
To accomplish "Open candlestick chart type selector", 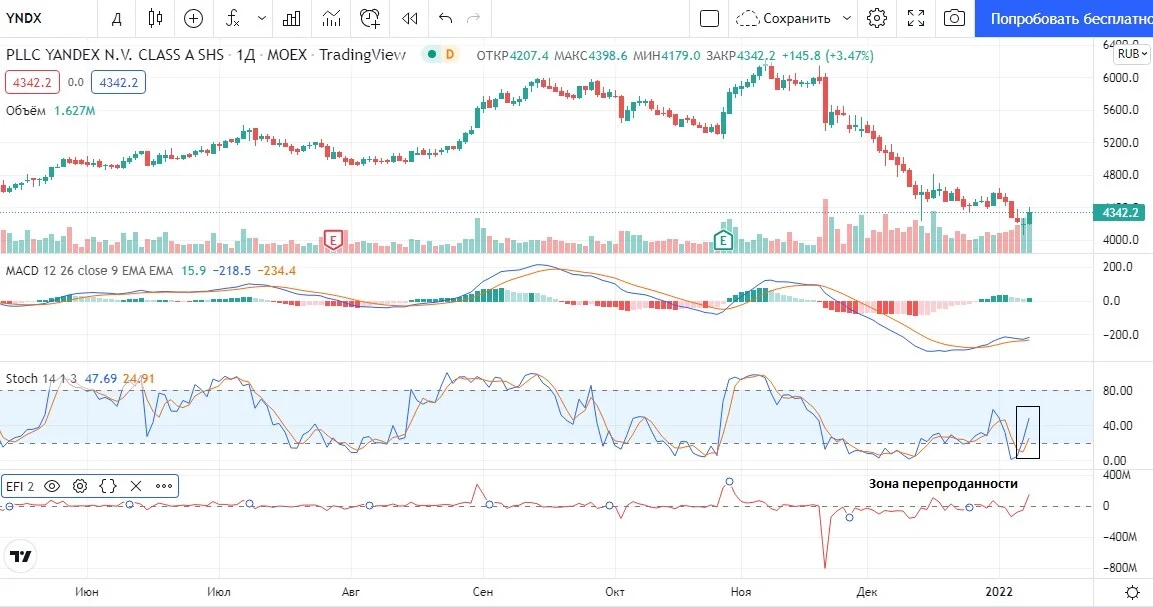I will (154, 18).
